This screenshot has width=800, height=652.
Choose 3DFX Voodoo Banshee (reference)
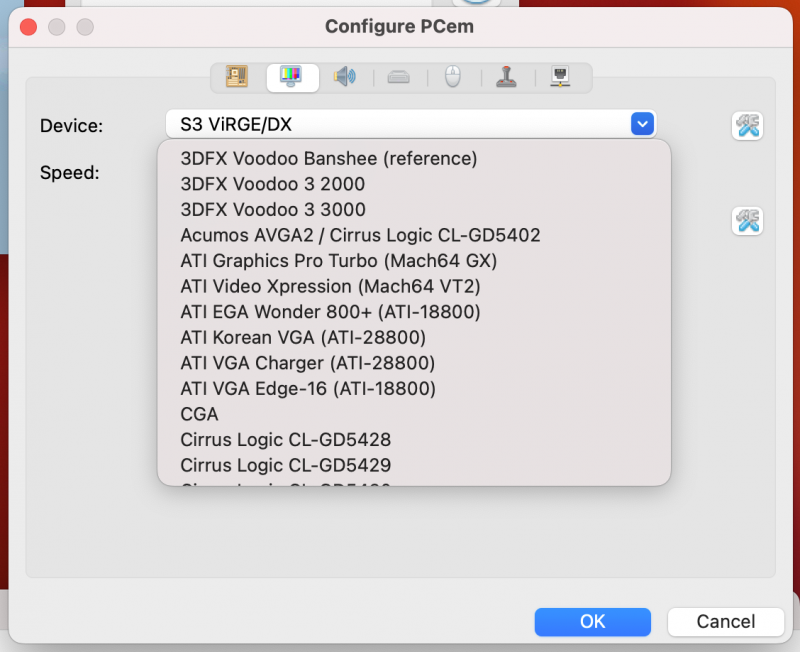(329, 158)
